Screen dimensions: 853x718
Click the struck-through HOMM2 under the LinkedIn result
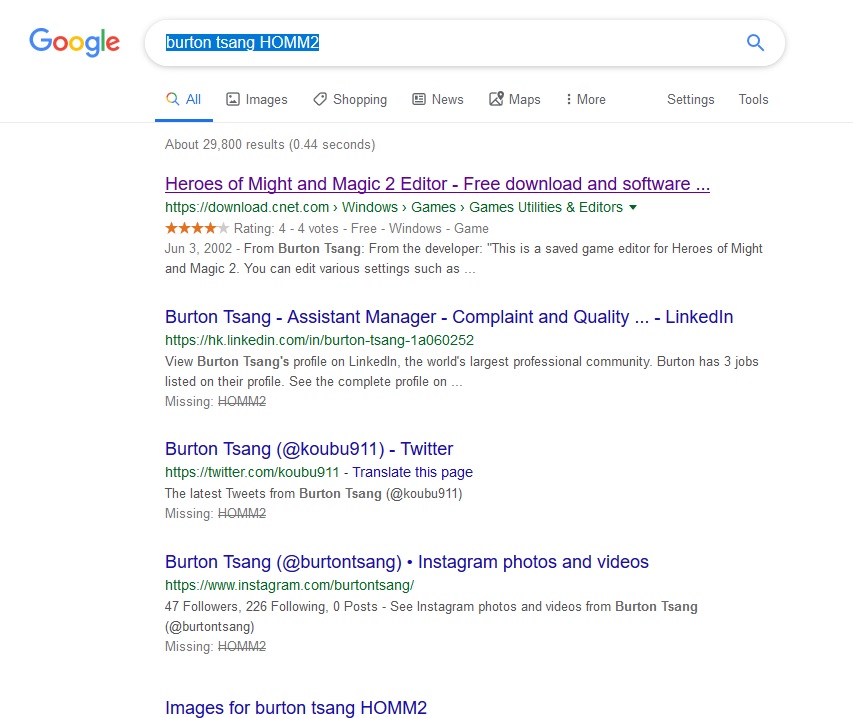[x=242, y=401]
